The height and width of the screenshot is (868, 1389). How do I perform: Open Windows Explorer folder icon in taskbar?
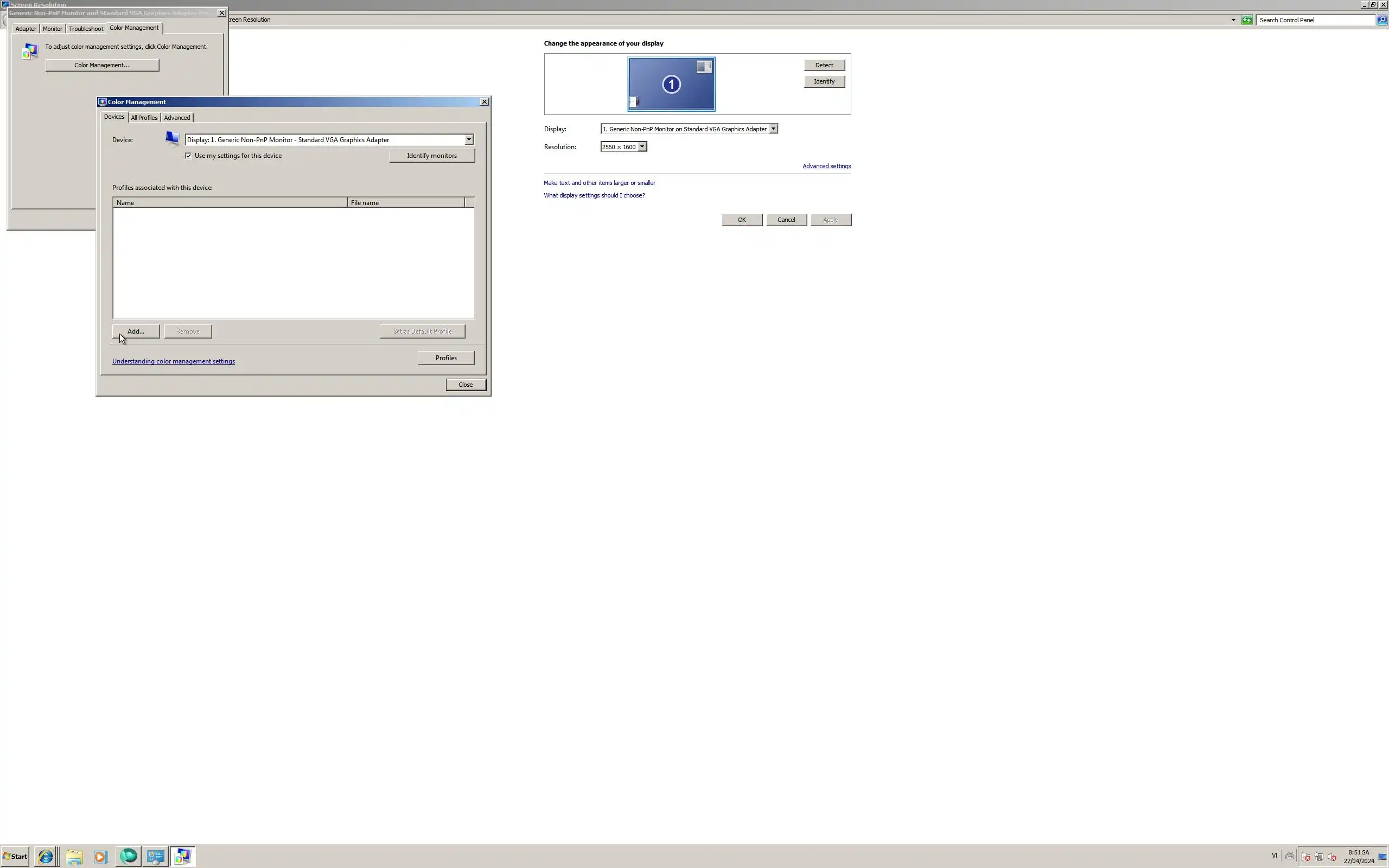74,857
